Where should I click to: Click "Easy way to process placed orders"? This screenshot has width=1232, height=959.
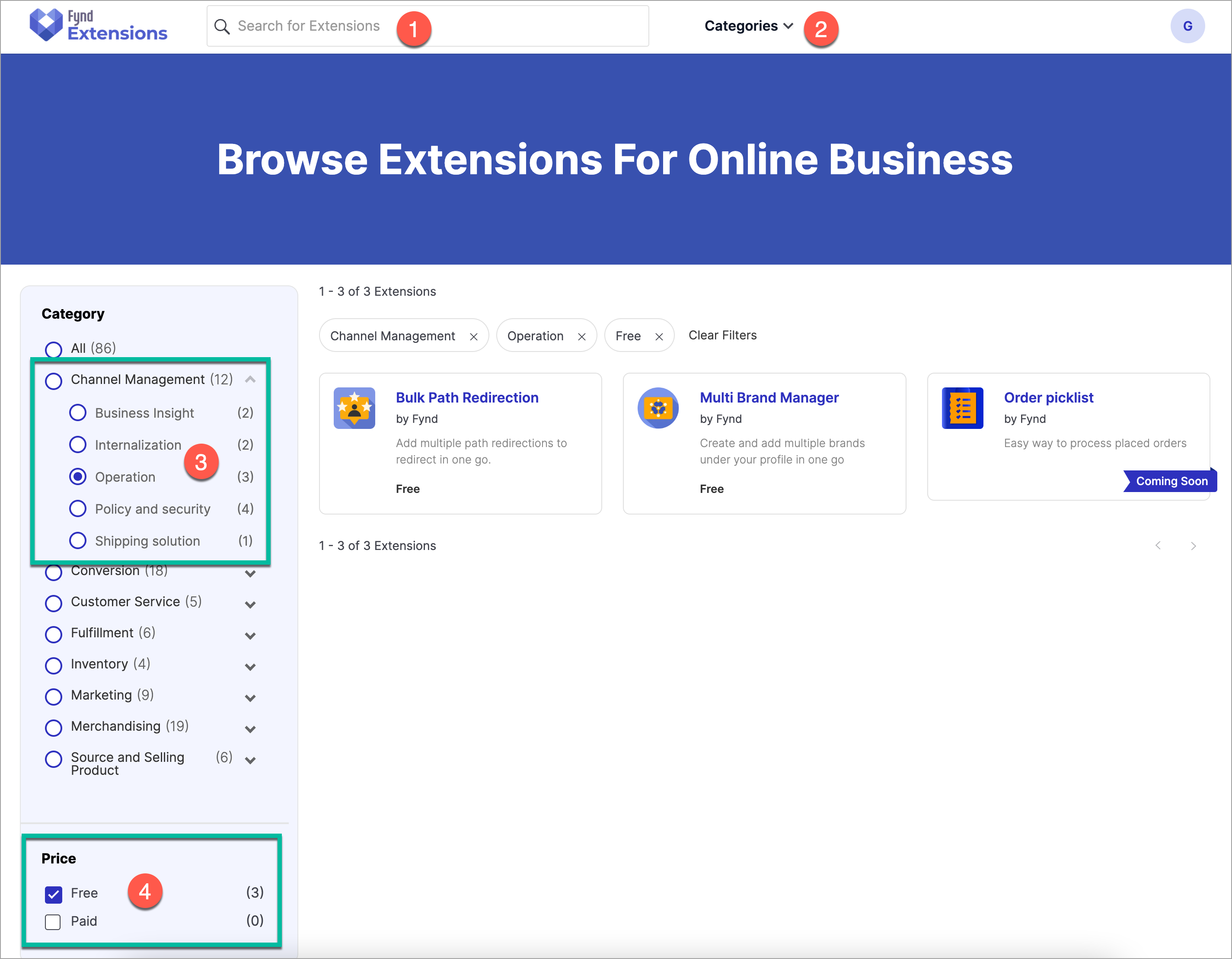click(1095, 443)
